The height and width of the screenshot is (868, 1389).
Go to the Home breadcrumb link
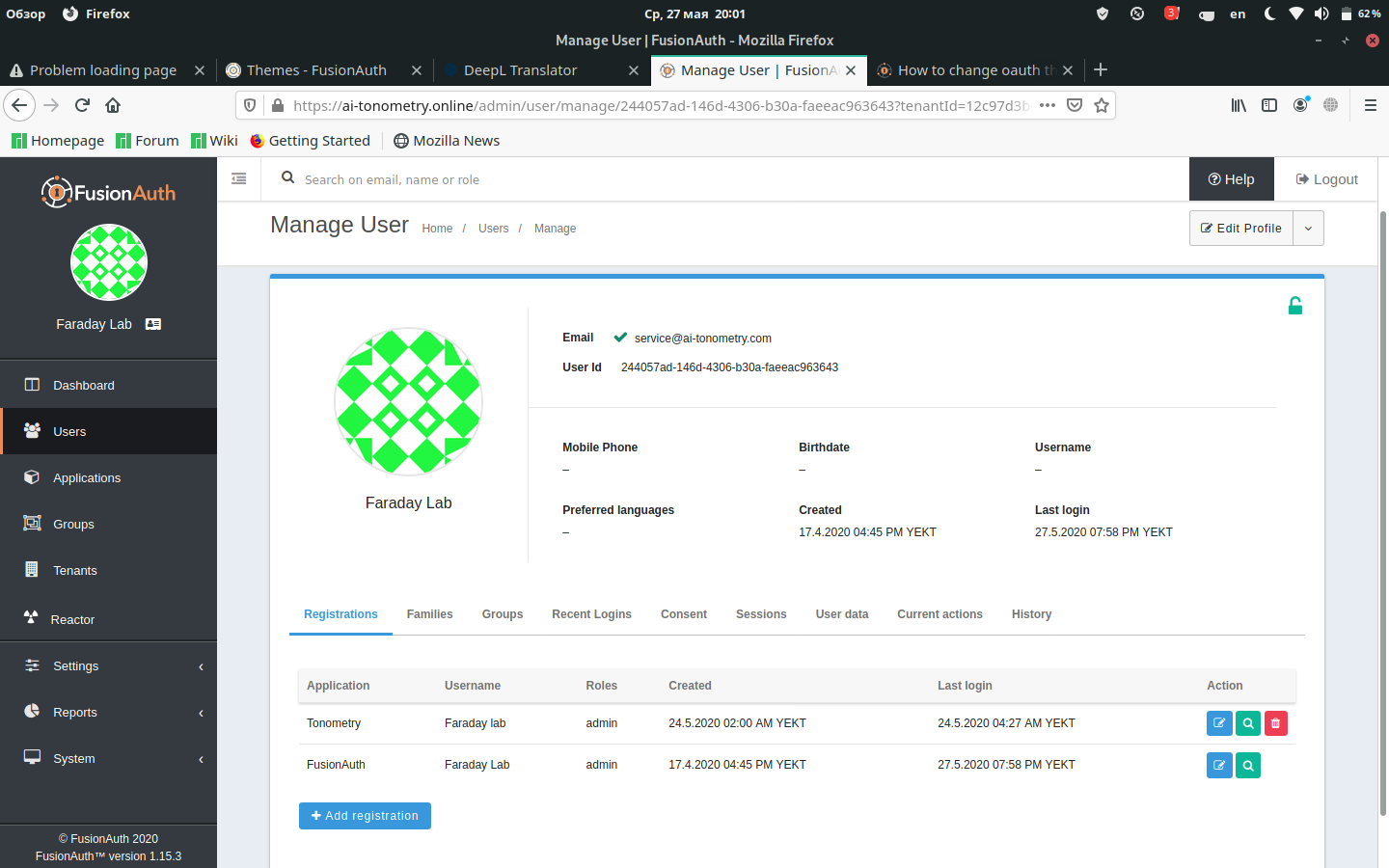pos(437,229)
